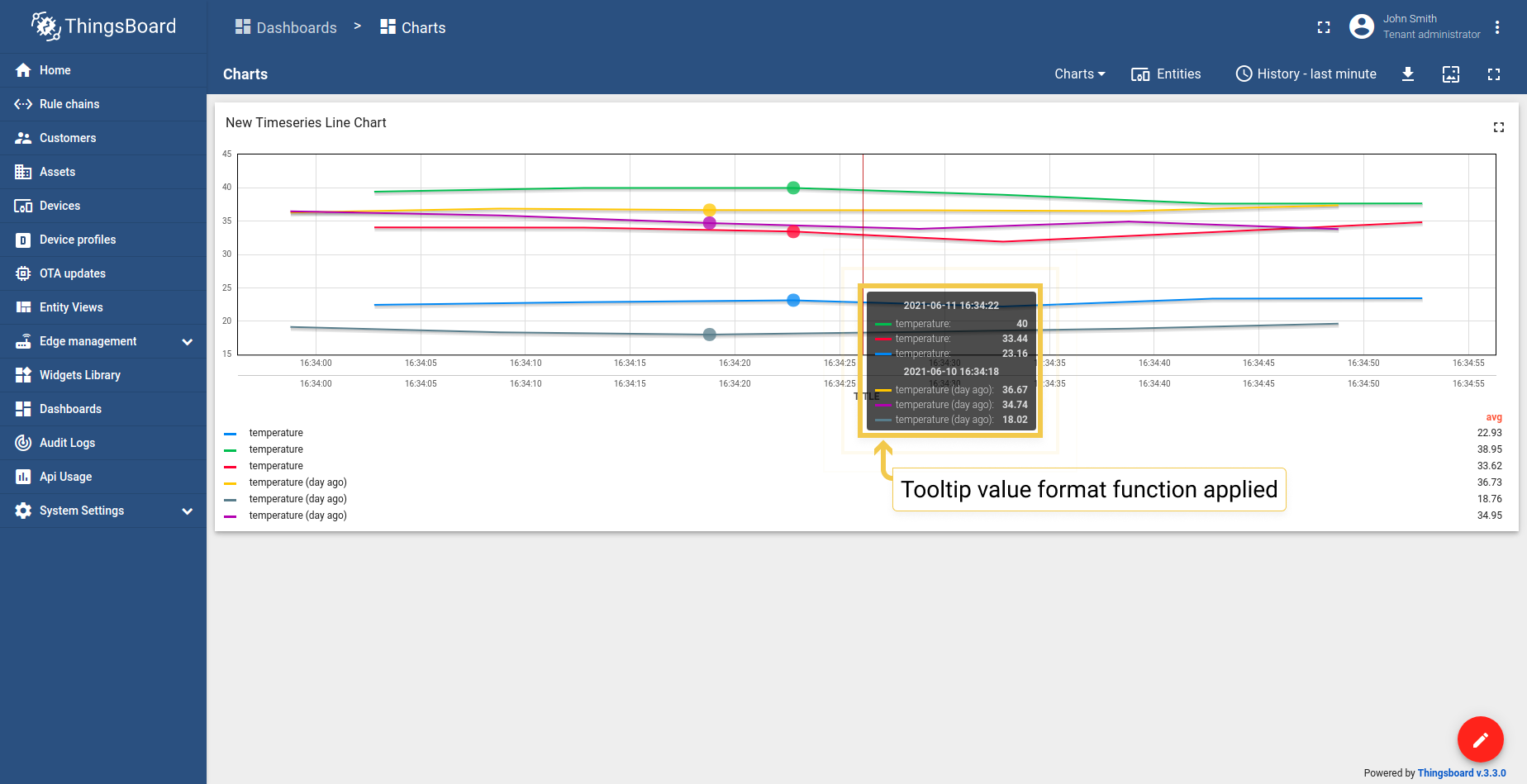
Task: Open the Entities selector button
Action: 1166,74
